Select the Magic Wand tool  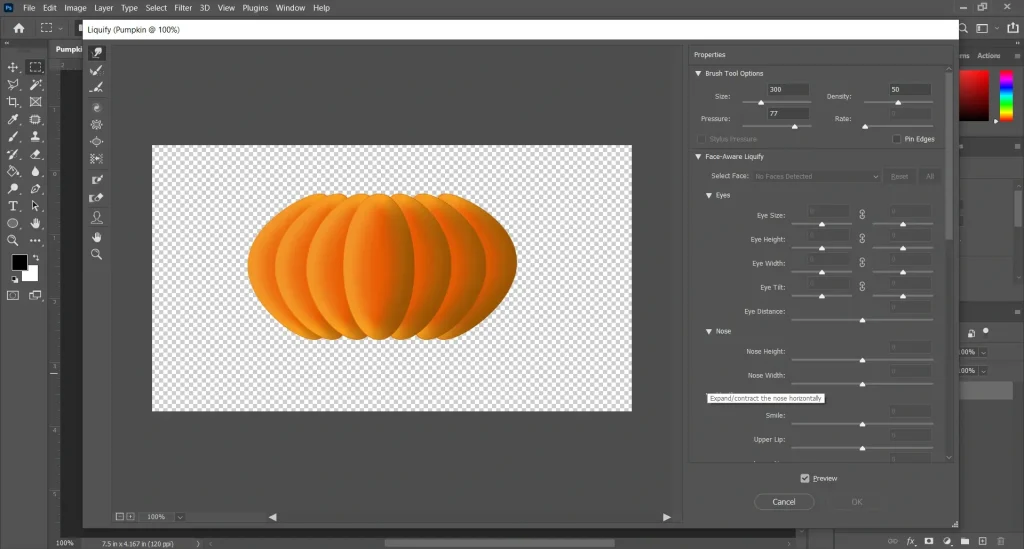(35, 84)
